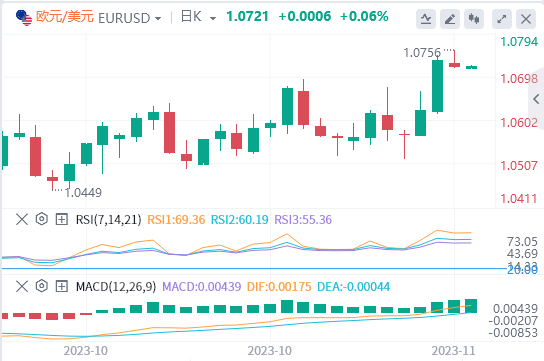
Task: Click the EU/US flag currency icon
Action: click(x=24, y=18)
